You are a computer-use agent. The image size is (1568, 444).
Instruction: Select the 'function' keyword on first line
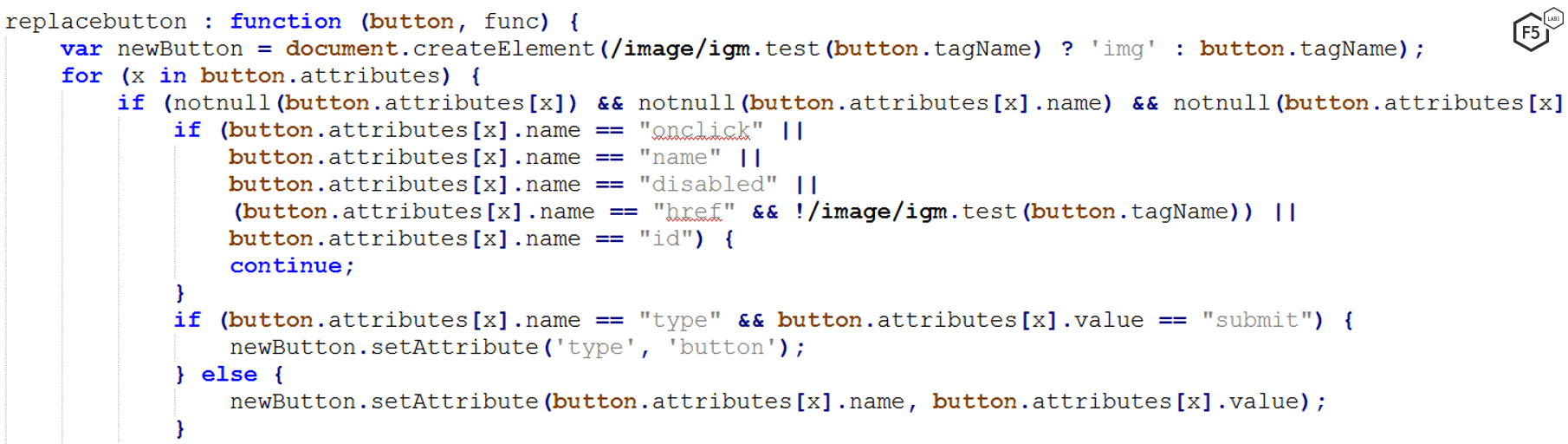(285, 22)
